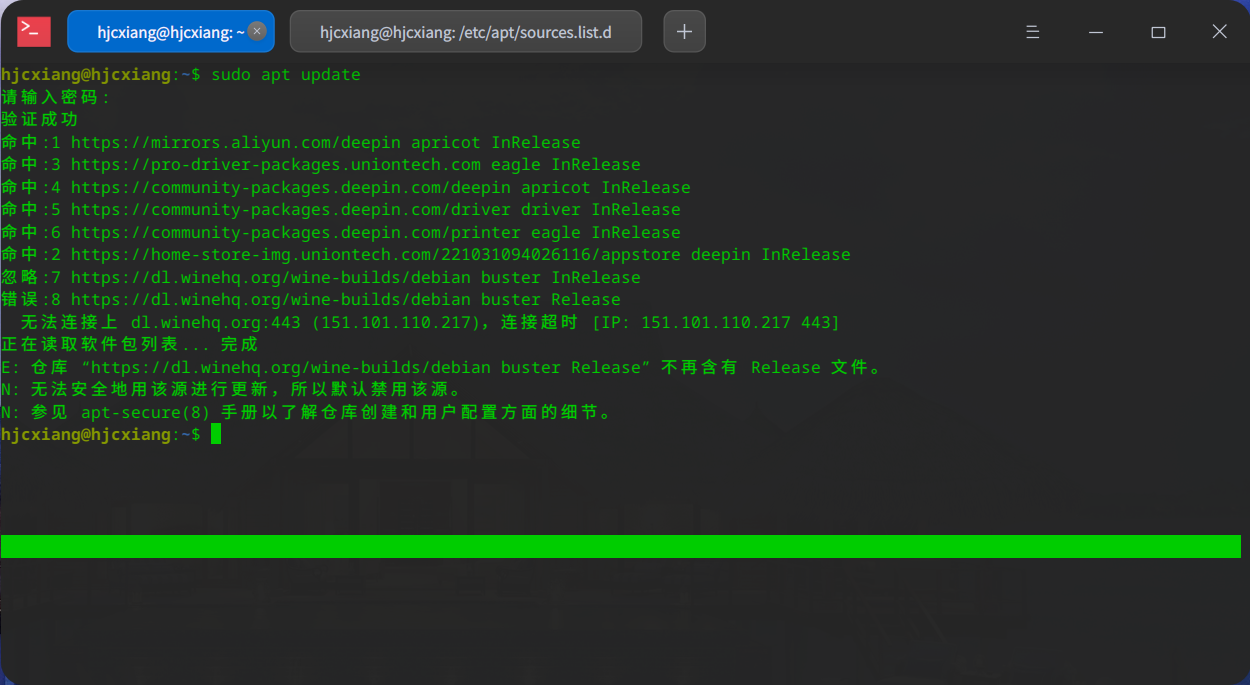This screenshot has height=685, width=1250.
Task: Close the first tab using its x icon
Action: point(257,31)
